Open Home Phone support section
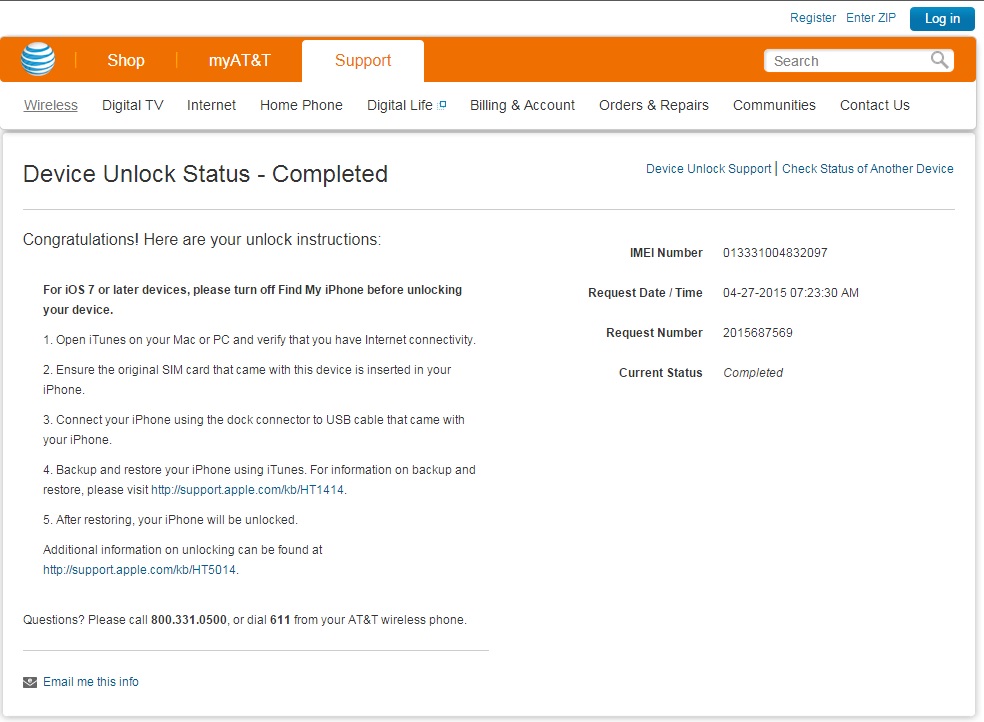The width and height of the screenshot is (984, 722). pyautogui.click(x=301, y=105)
